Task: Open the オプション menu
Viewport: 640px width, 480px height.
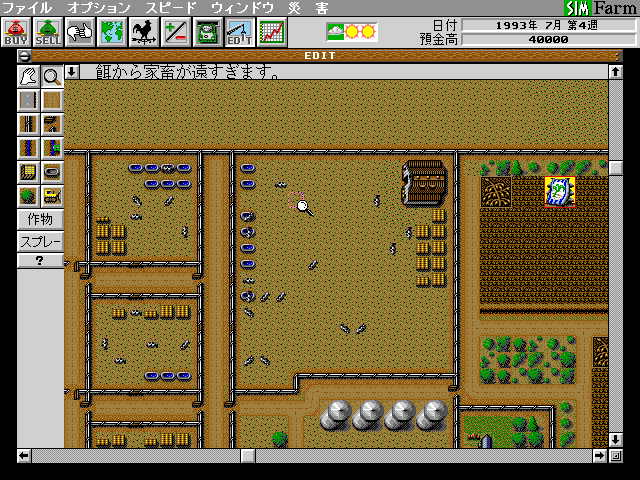Action: [99, 7]
